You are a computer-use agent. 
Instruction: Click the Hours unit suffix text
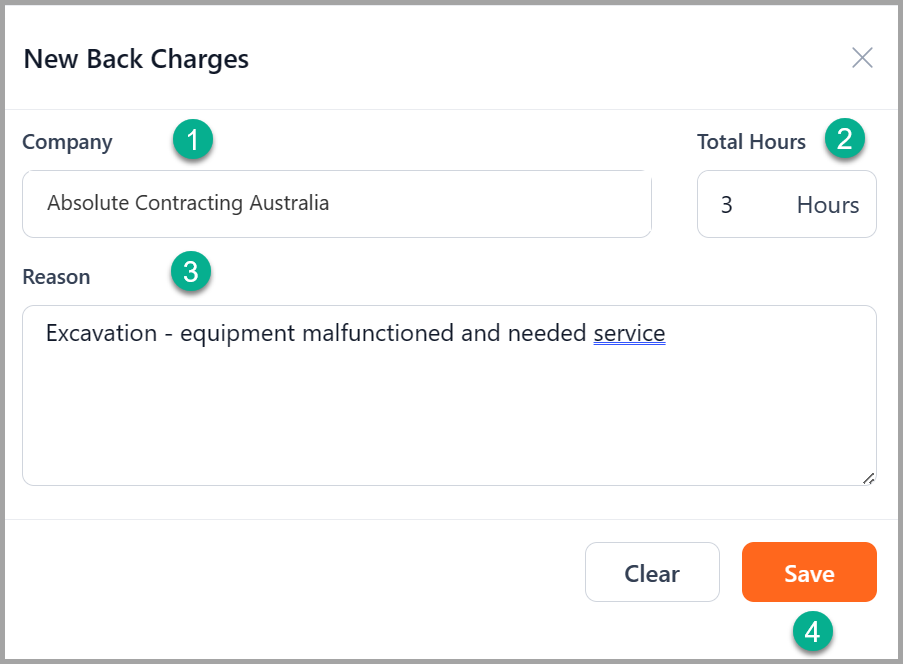click(828, 204)
